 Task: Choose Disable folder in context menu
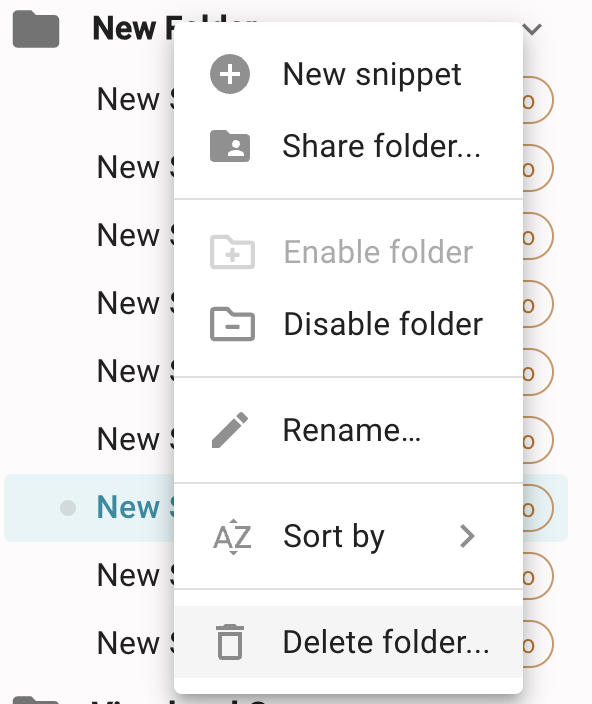coord(348,324)
